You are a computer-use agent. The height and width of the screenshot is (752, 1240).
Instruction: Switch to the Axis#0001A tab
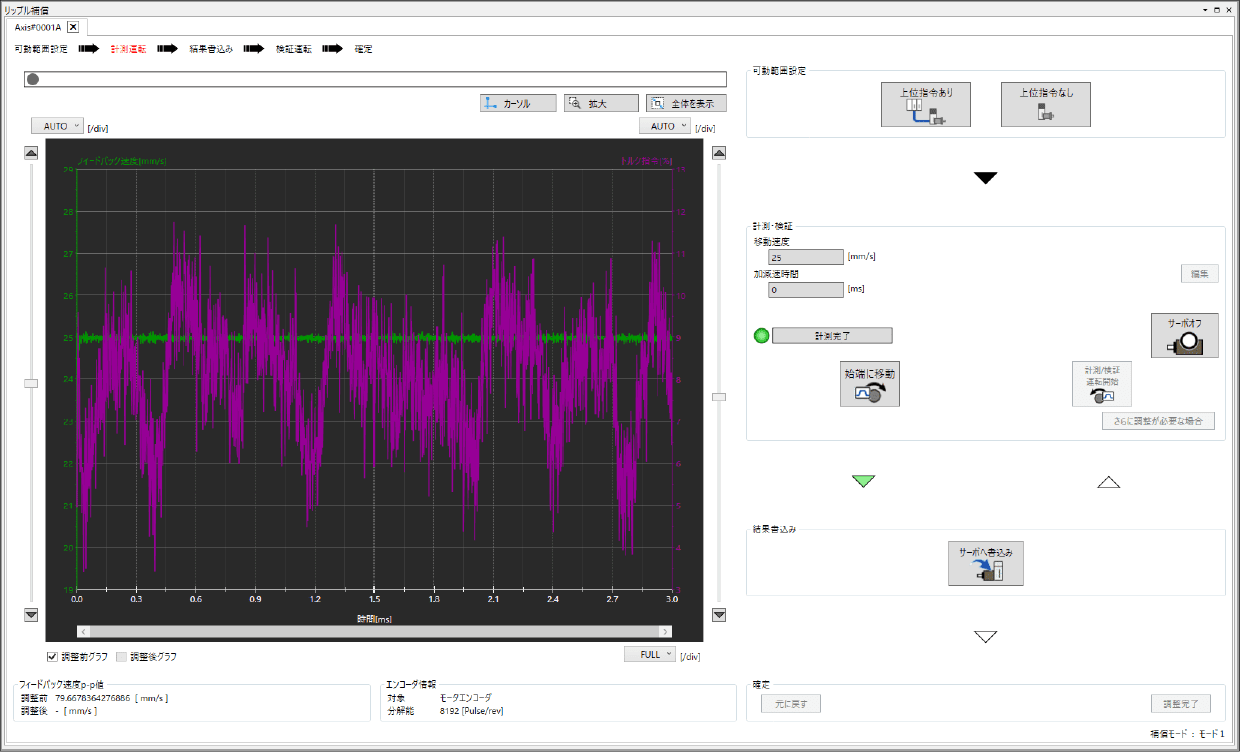coord(38,27)
